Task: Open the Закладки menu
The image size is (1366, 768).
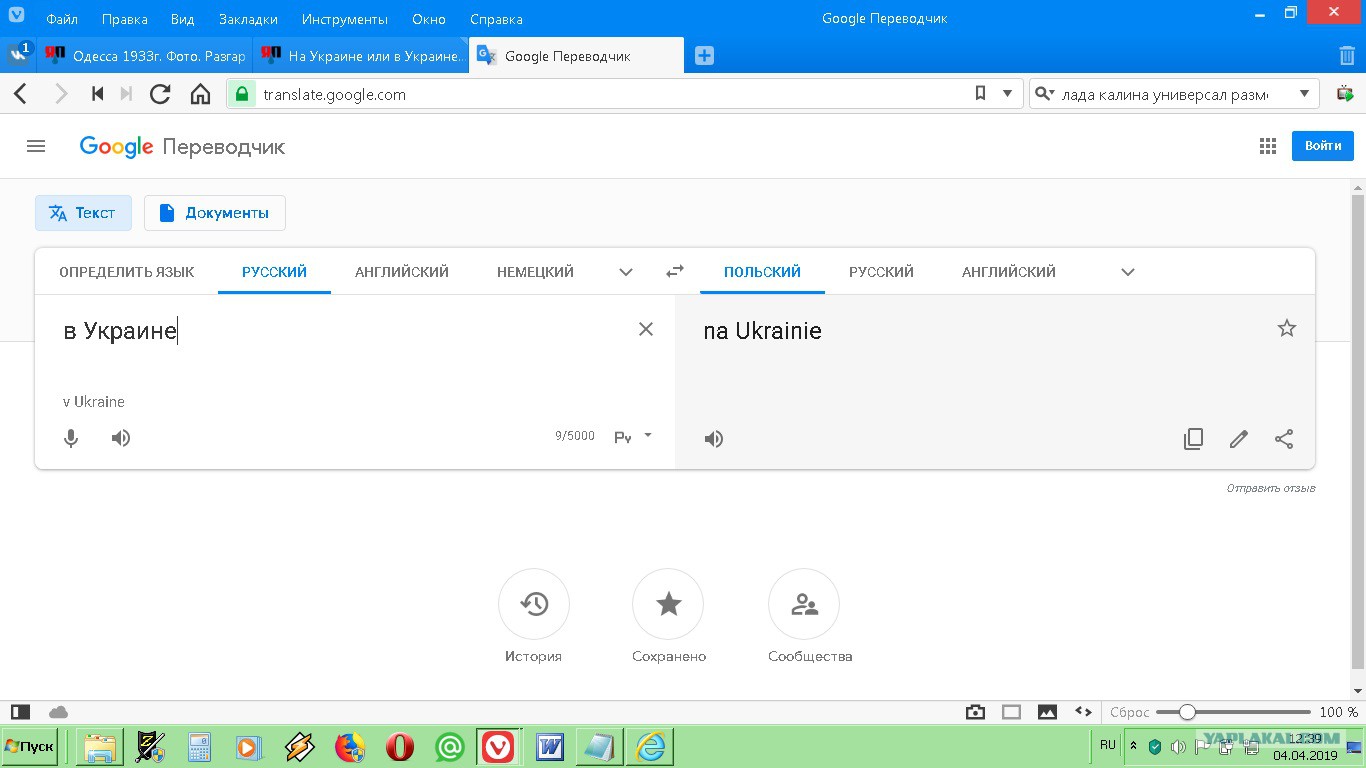Action: click(x=248, y=19)
